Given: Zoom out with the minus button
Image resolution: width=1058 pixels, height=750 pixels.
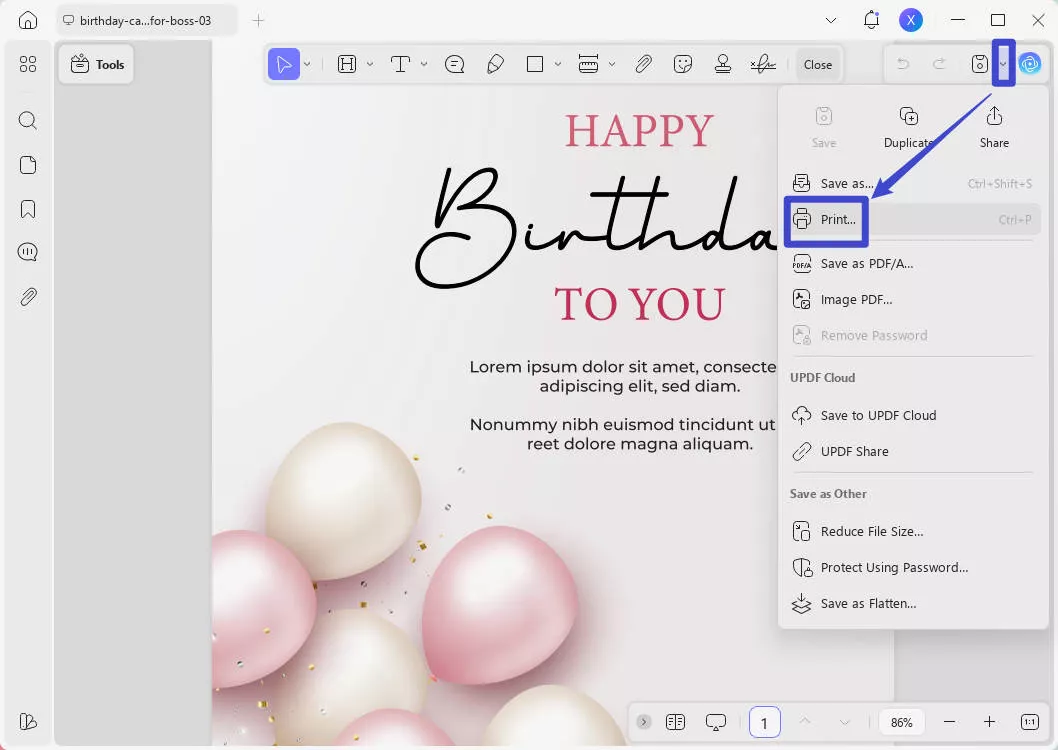Looking at the screenshot, I should click(x=949, y=722).
